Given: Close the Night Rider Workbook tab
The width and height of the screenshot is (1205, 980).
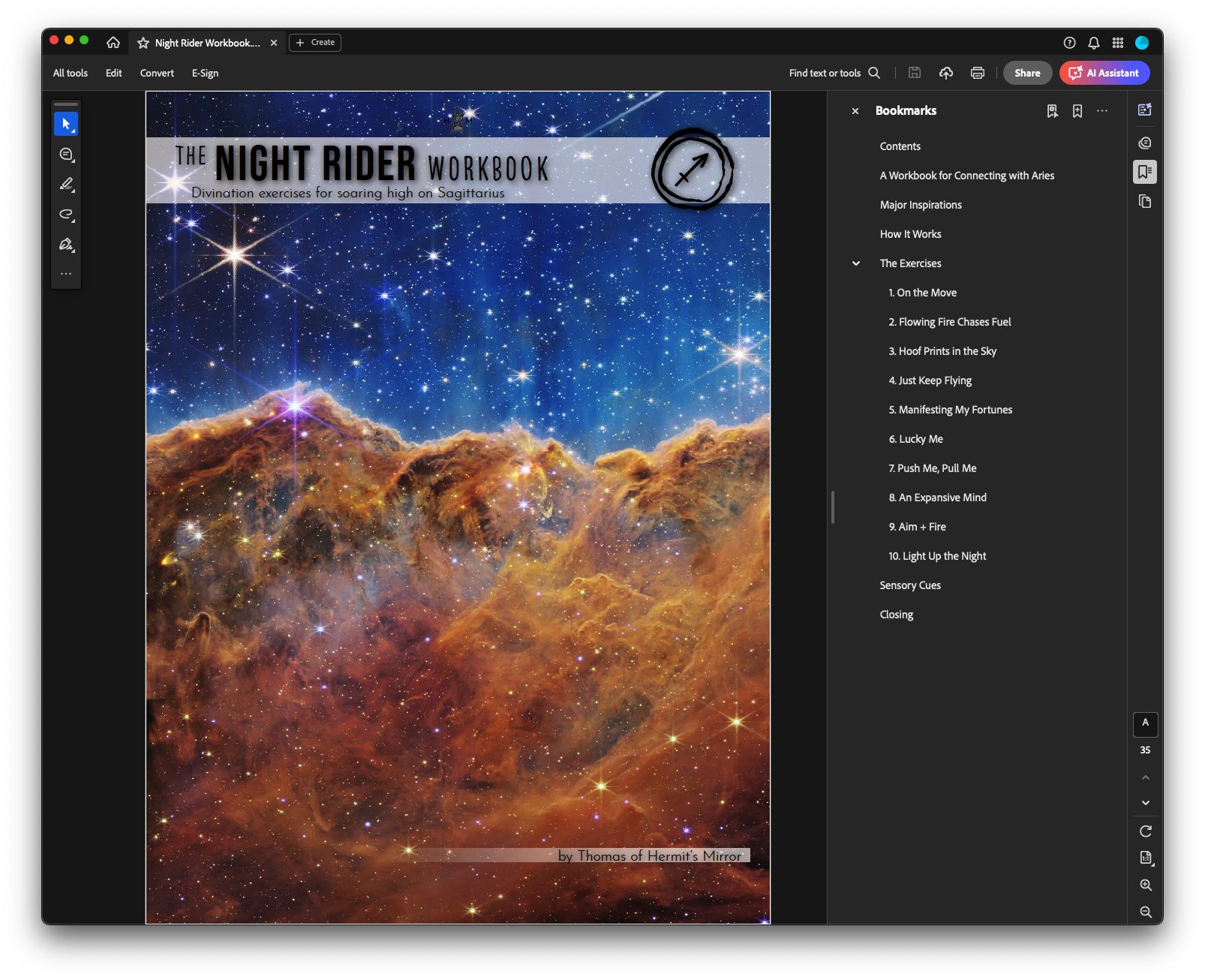Looking at the screenshot, I should pyautogui.click(x=274, y=43).
